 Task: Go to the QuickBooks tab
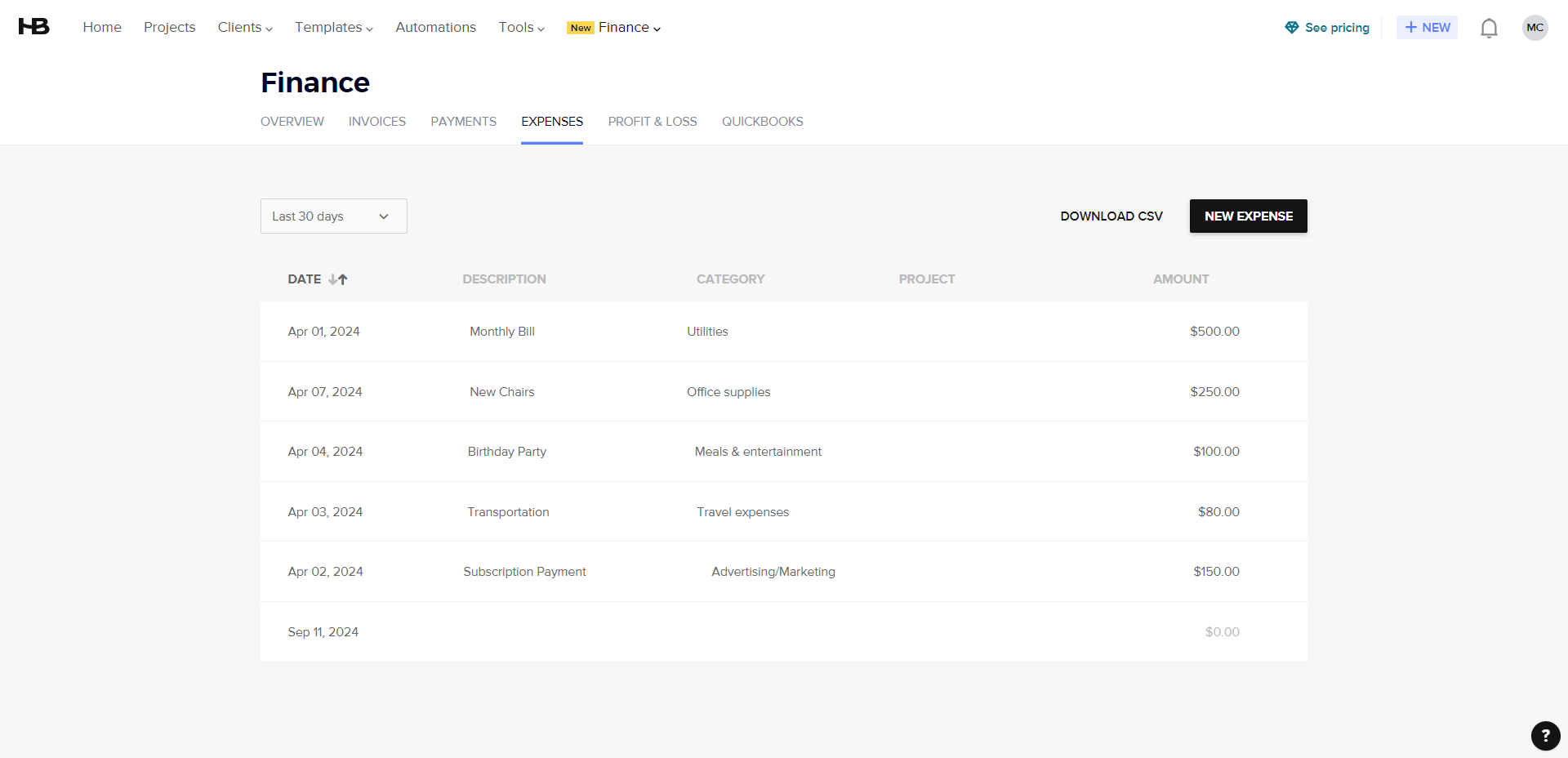click(762, 121)
